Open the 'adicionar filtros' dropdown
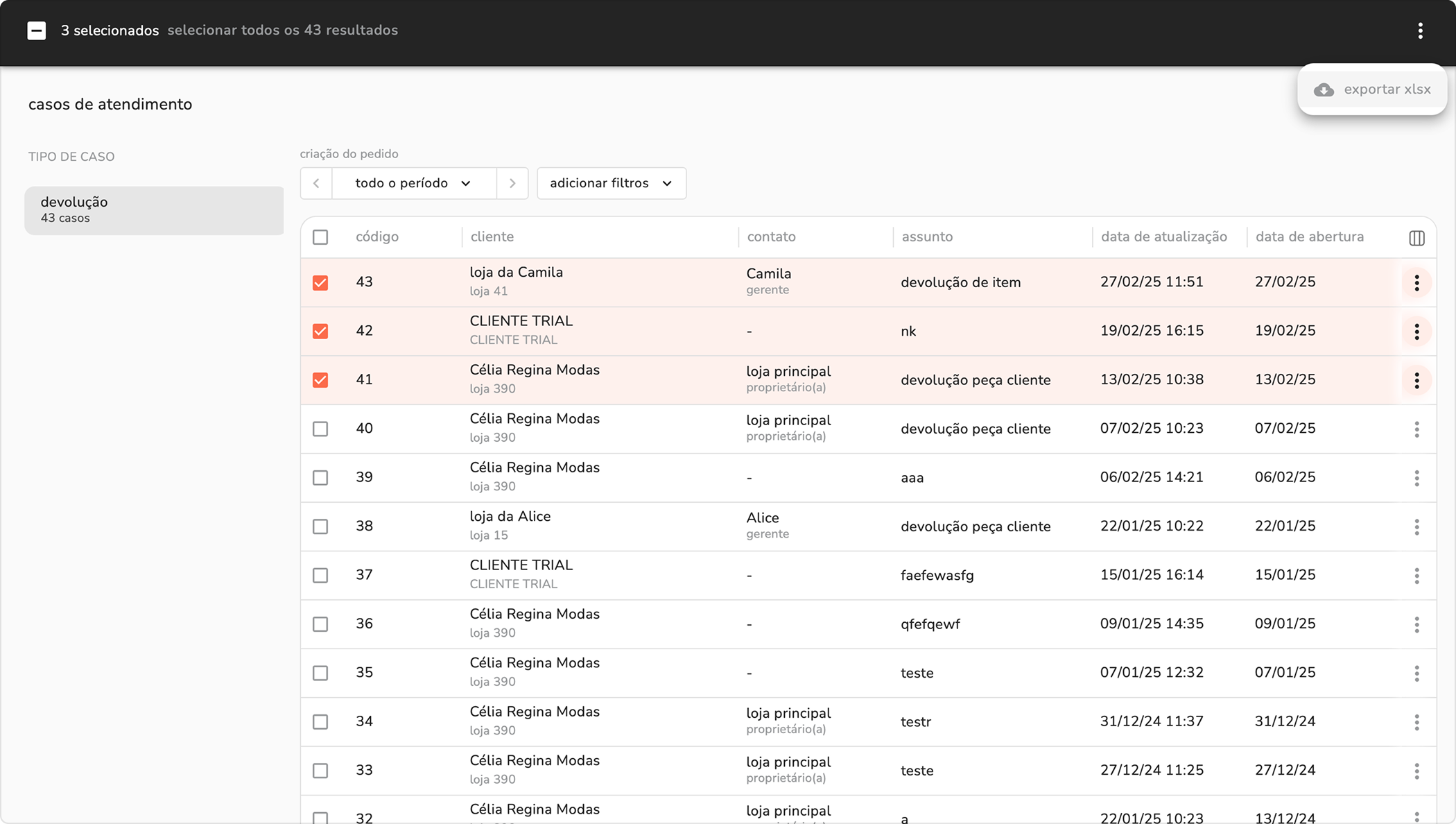This screenshot has width=1456, height=824. click(x=611, y=183)
